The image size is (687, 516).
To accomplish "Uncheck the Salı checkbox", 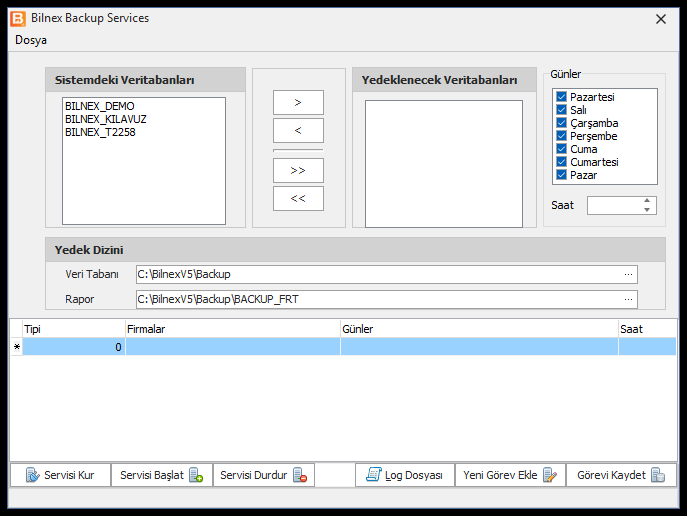I will pyautogui.click(x=561, y=110).
